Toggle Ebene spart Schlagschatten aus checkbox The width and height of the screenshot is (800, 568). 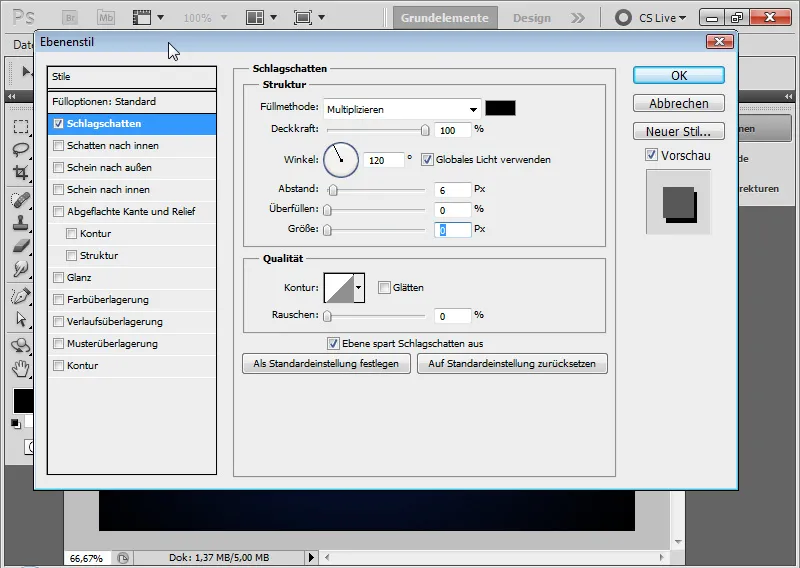tap(333, 343)
